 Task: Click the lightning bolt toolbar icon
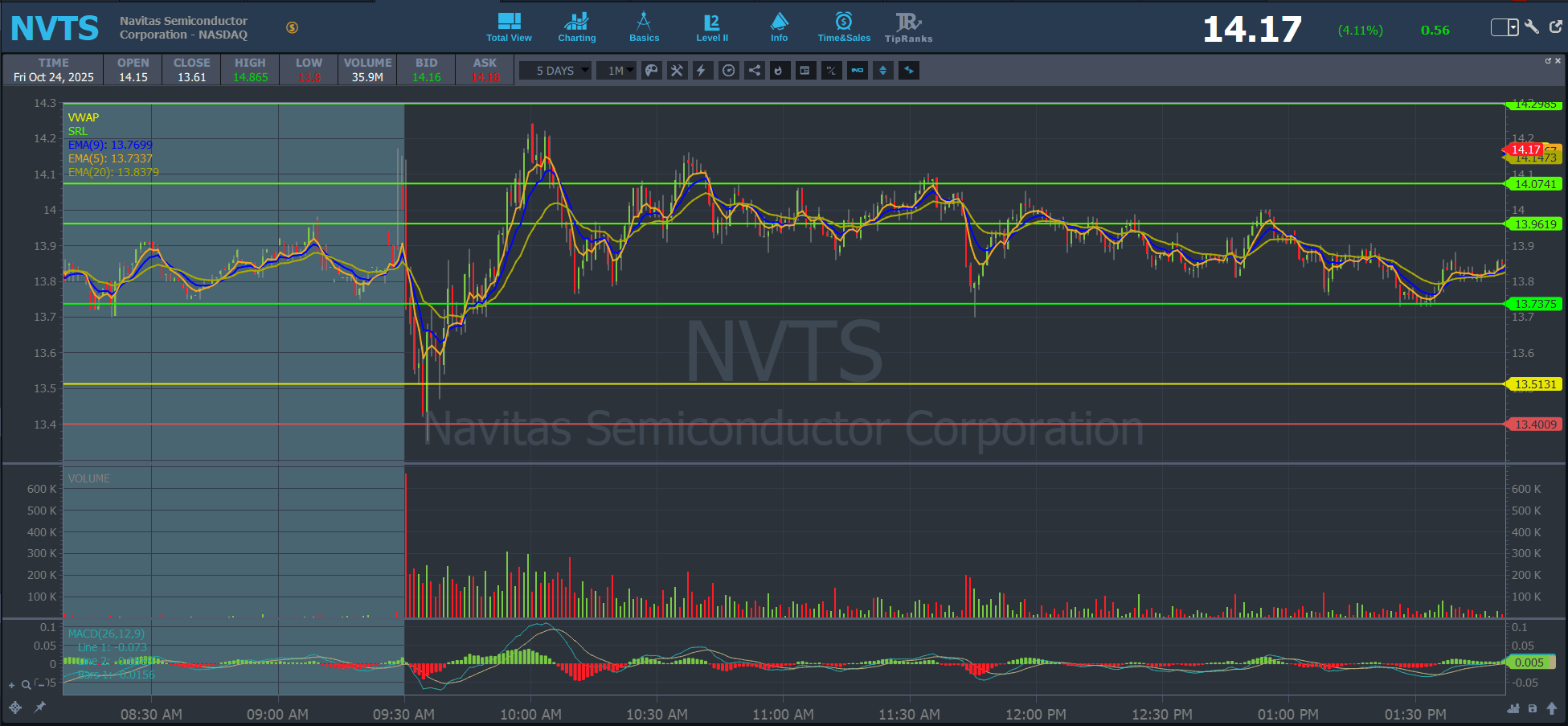click(702, 71)
